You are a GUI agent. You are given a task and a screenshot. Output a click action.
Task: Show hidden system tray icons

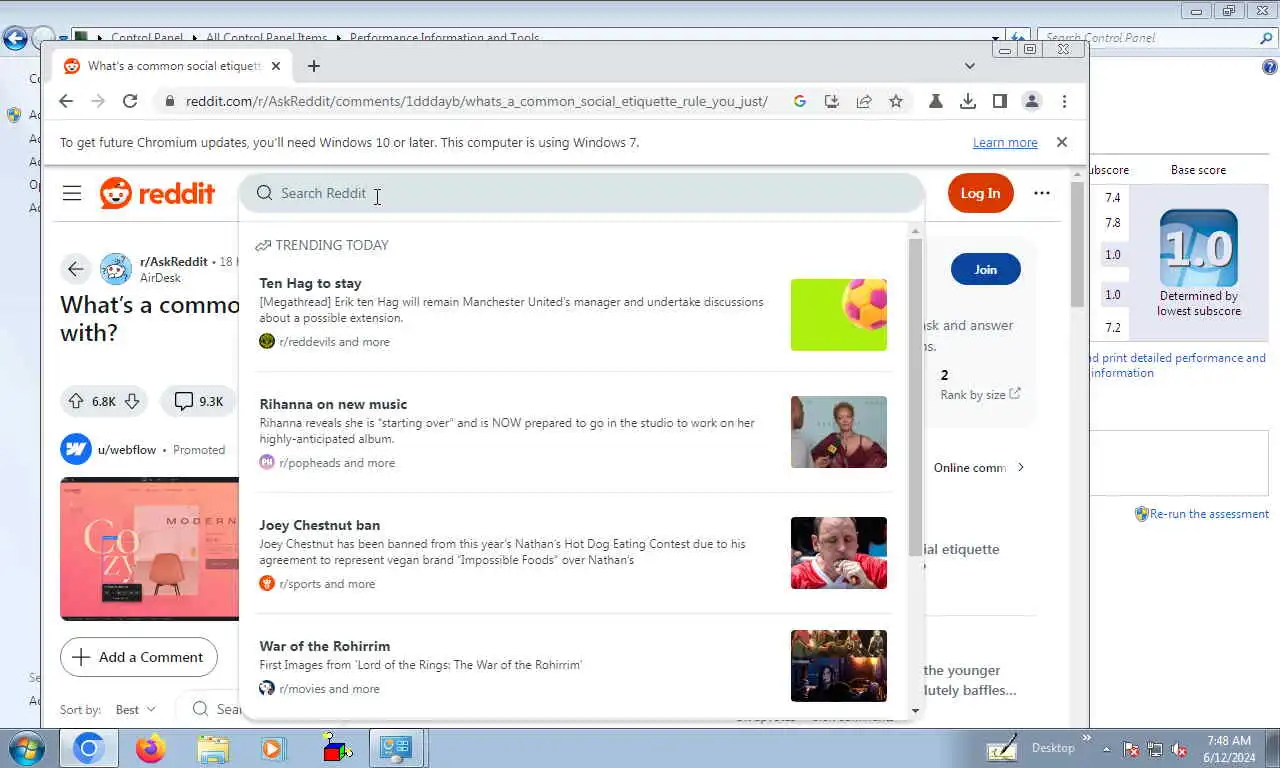(1106, 748)
